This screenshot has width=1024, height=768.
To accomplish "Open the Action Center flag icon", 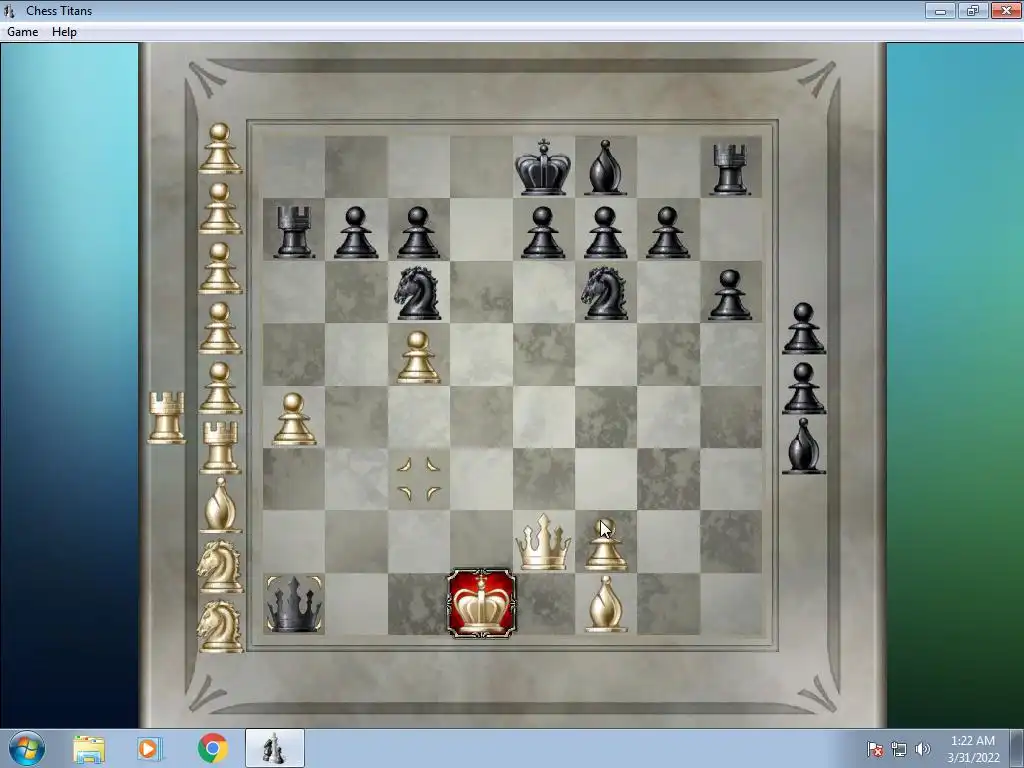I will click(x=875, y=749).
